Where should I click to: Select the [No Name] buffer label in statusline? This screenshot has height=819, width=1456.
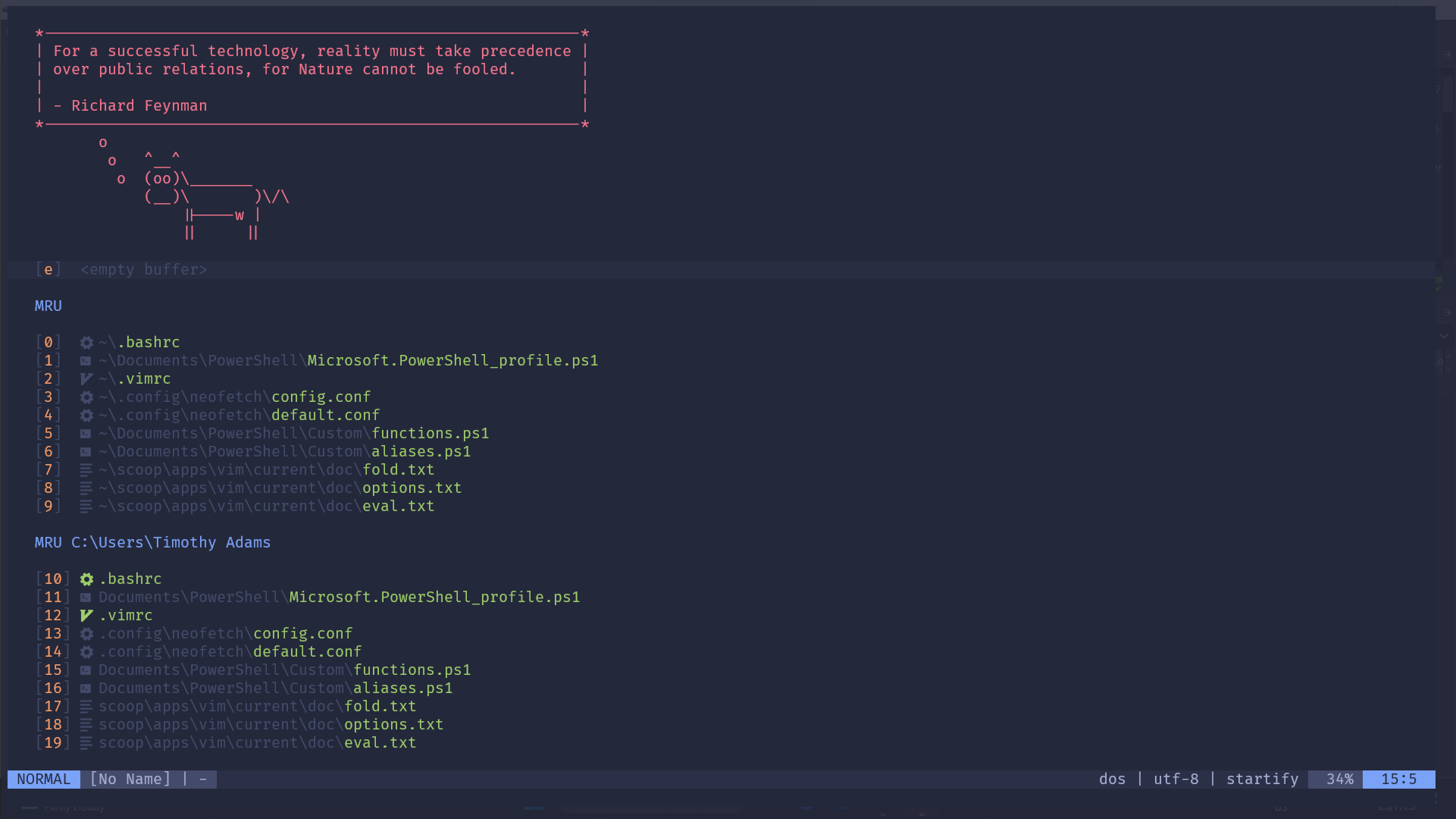tap(130, 779)
